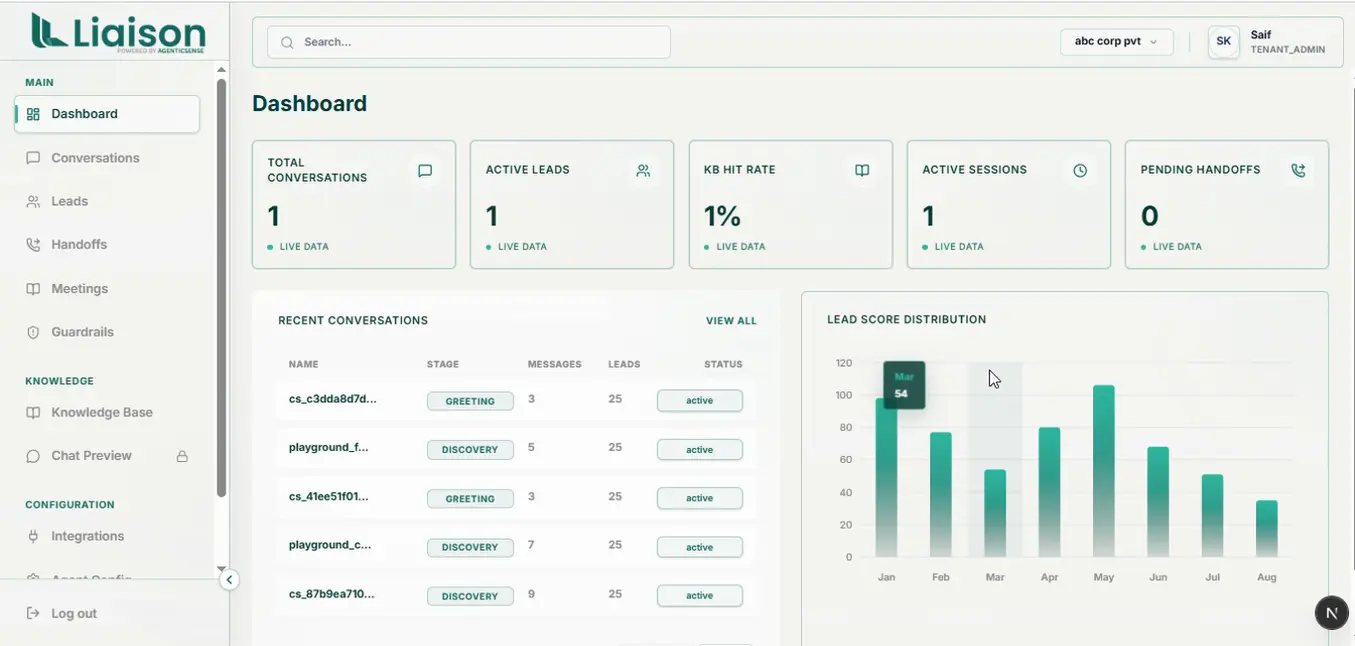Click the Log out arrow icon
The width and height of the screenshot is (1355, 646).
point(33,613)
